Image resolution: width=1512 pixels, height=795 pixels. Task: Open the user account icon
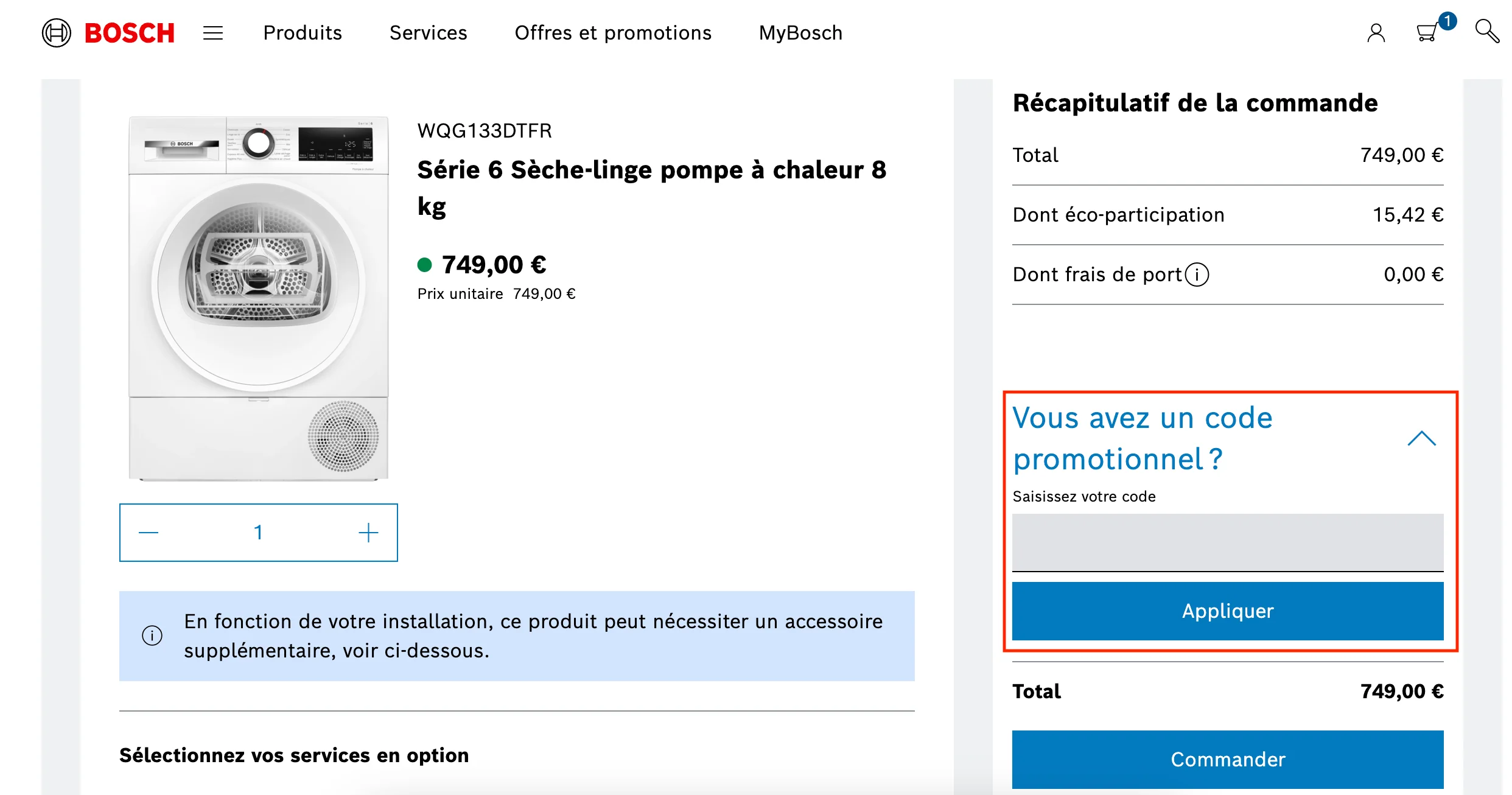point(1377,33)
